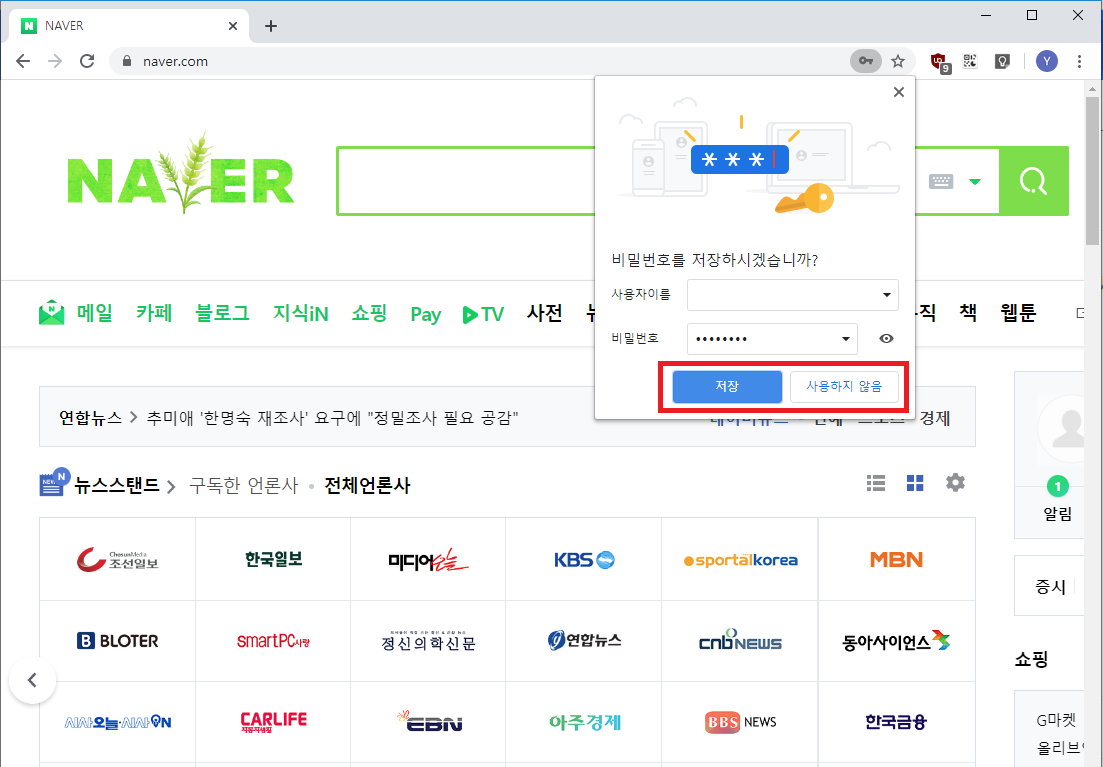Open the 아주경제 publisher tile
Image resolution: width=1103 pixels, height=767 pixels.
[x=584, y=722]
